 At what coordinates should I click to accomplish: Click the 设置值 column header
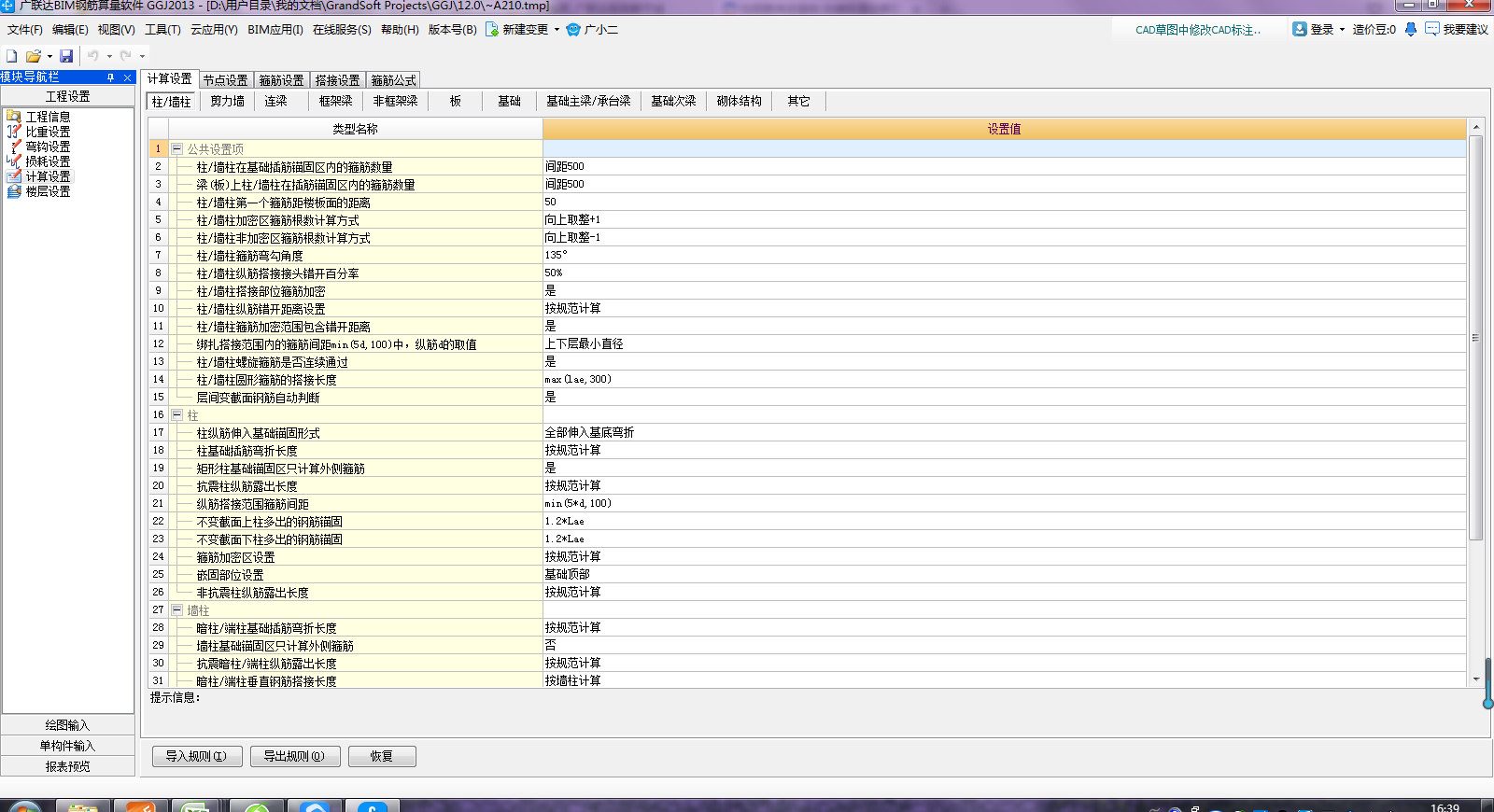click(x=1005, y=129)
